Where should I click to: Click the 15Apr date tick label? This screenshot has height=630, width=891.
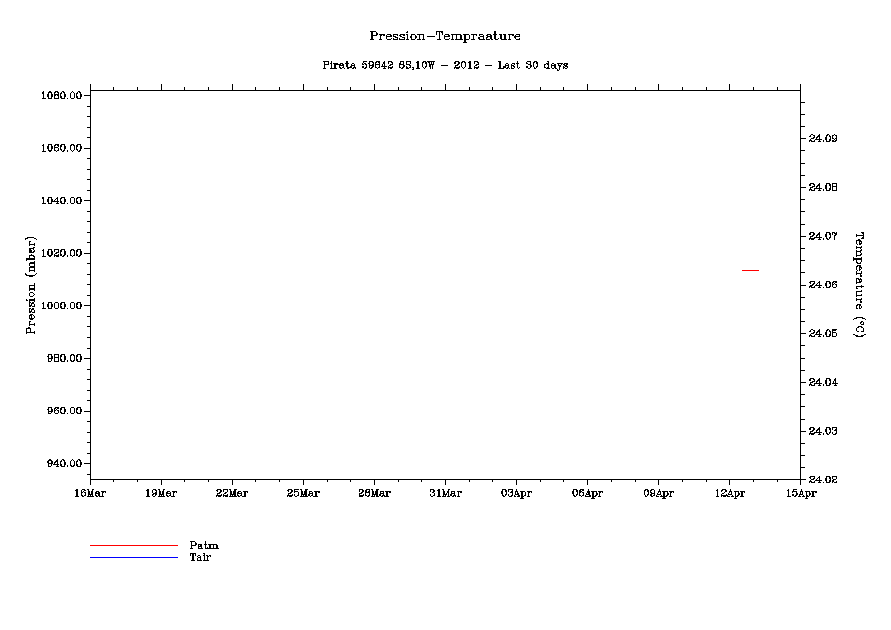(800, 492)
